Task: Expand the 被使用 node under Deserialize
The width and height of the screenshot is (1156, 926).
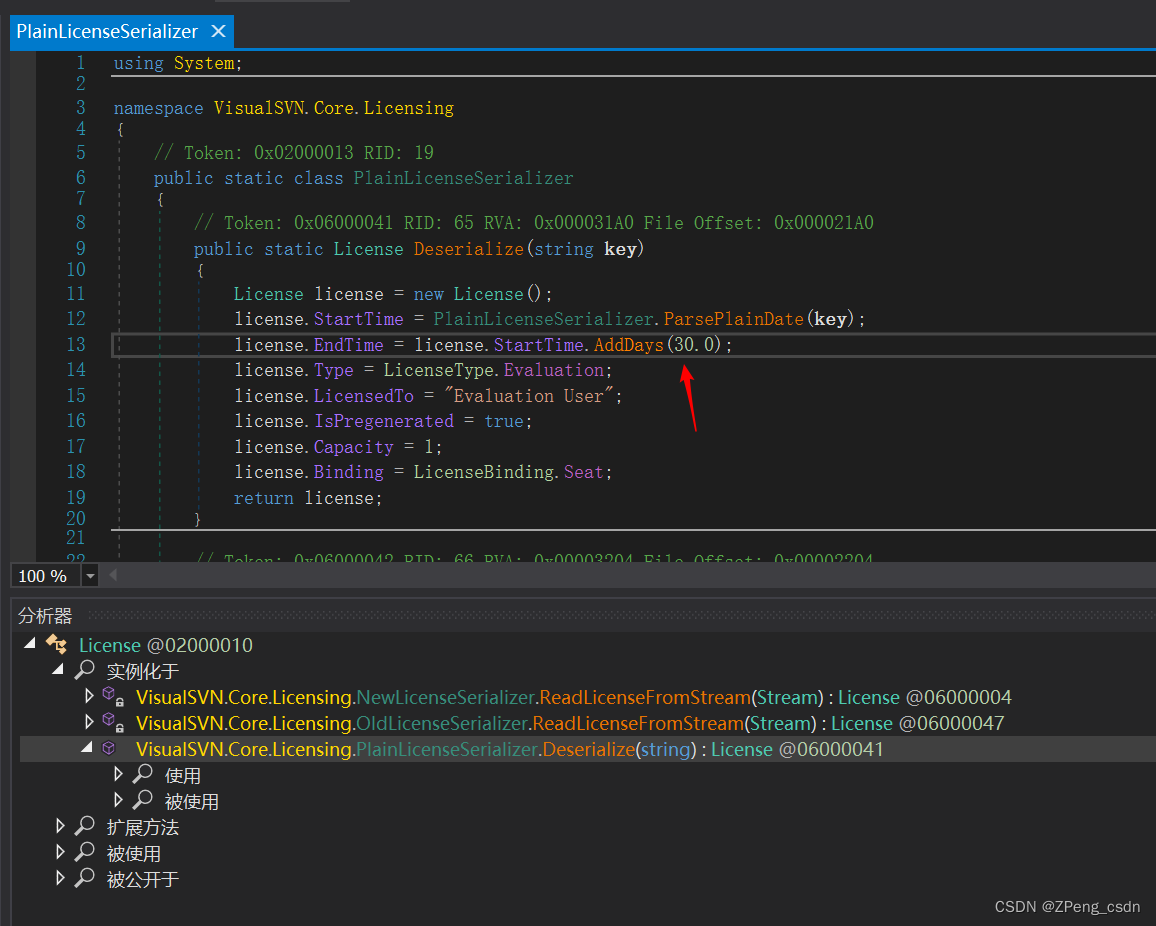Action: 118,799
